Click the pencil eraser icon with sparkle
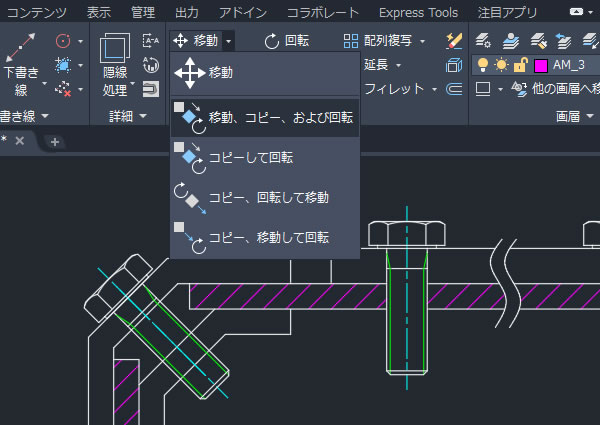600x425 pixels. tap(454, 41)
